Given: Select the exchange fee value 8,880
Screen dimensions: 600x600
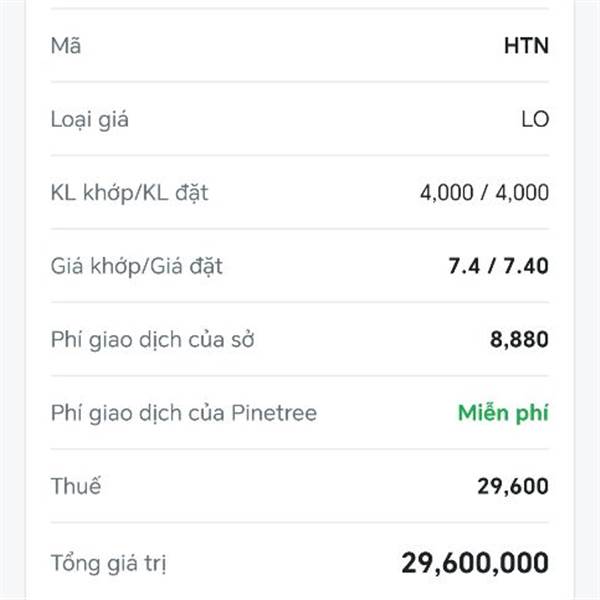Looking at the screenshot, I should pyautogui.click(x=519, y=340).
